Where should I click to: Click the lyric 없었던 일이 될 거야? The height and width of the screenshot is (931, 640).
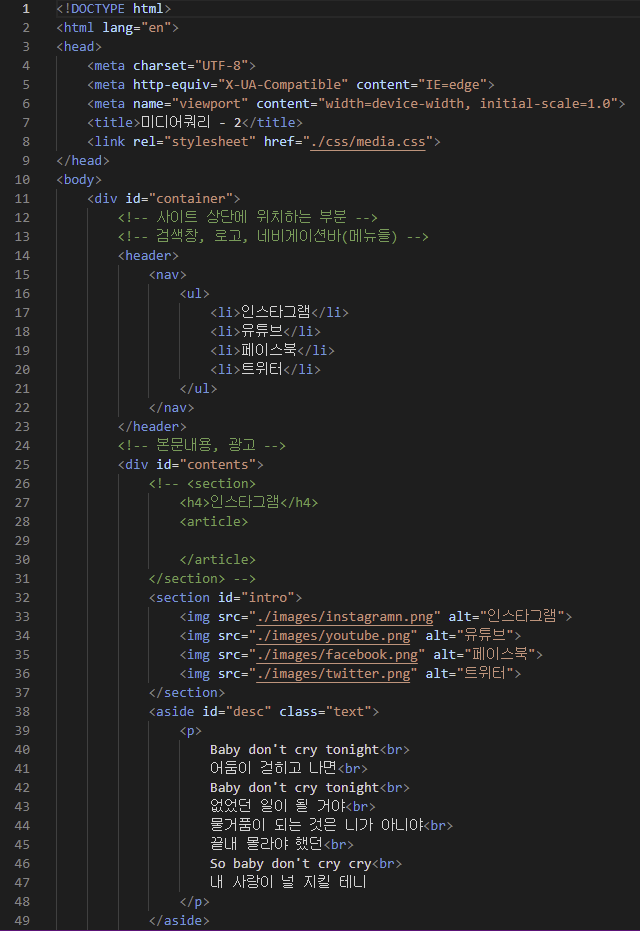coord(277,807)
